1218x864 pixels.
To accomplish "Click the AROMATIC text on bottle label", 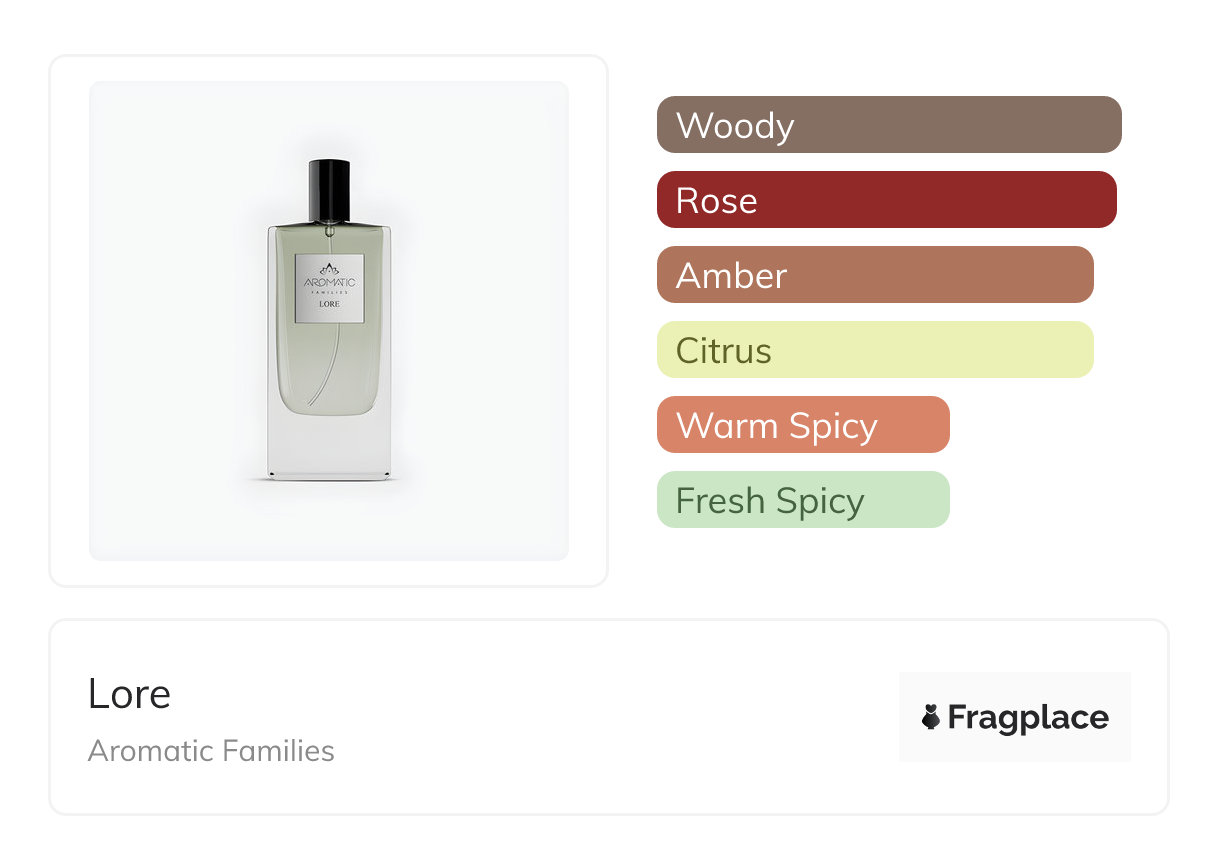I will click(329, 283).
